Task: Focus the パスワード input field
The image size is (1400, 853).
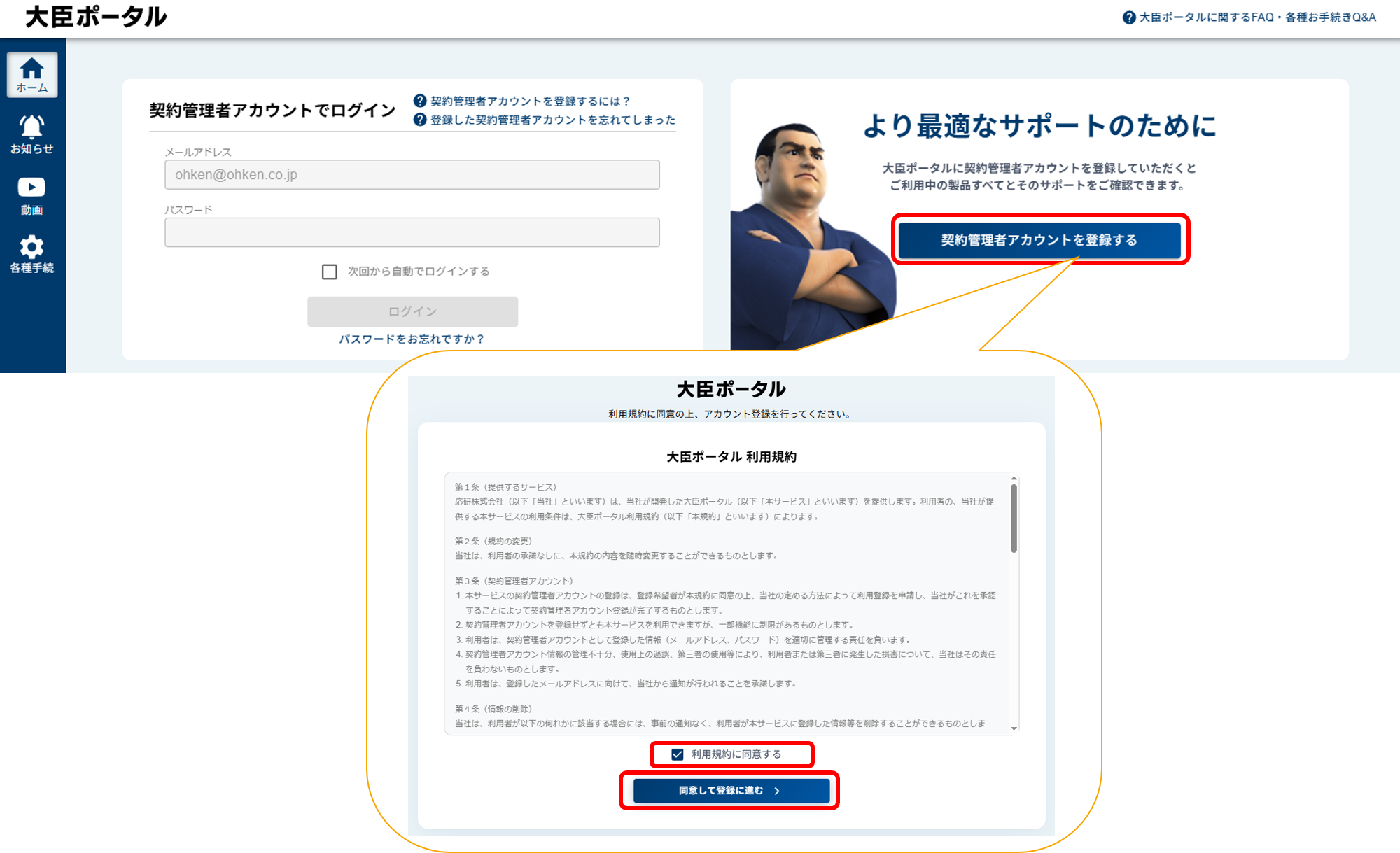Action: pos(412,232)
